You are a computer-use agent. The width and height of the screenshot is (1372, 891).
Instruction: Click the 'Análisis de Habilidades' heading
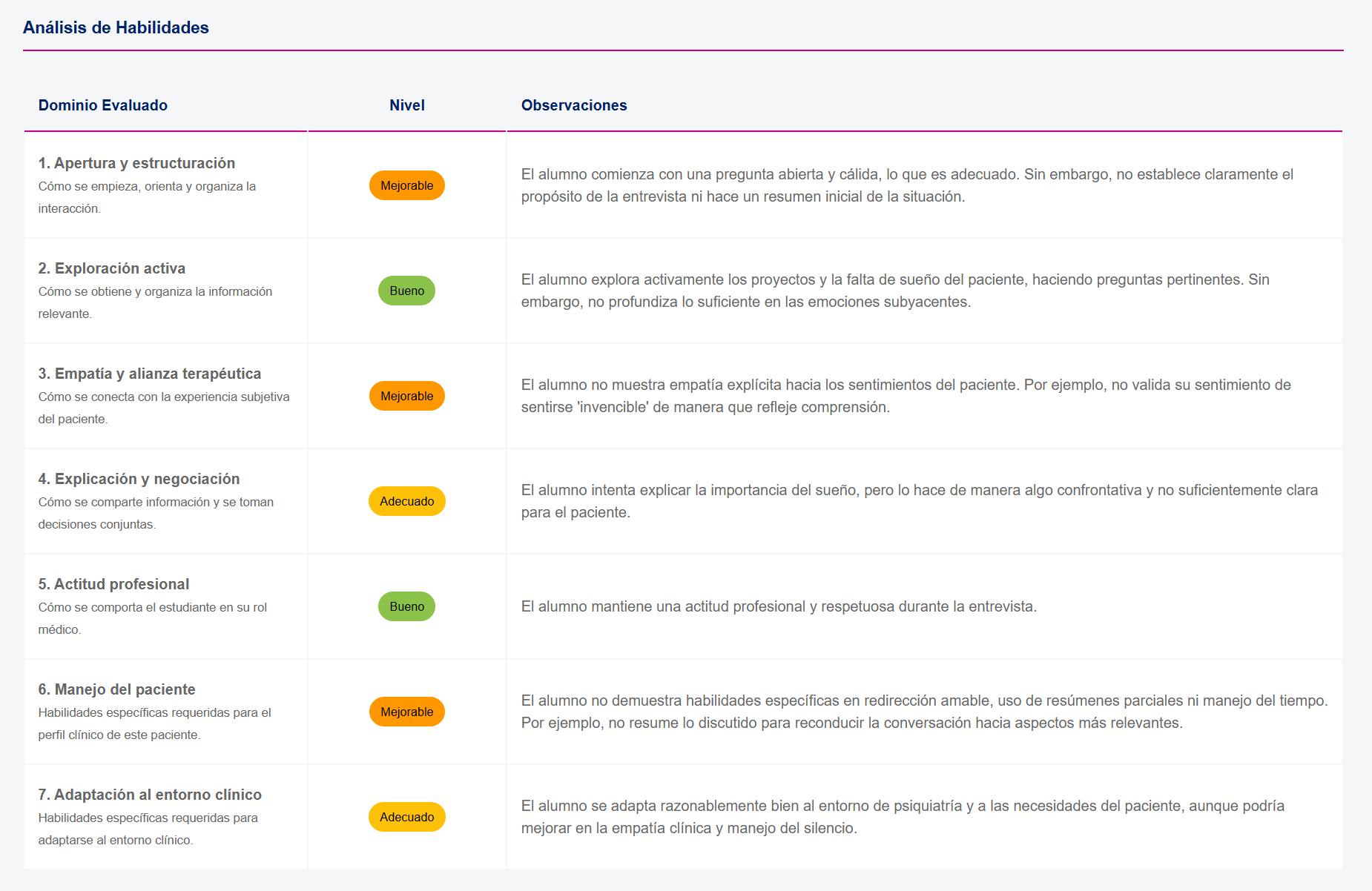(x=116, y=27)
